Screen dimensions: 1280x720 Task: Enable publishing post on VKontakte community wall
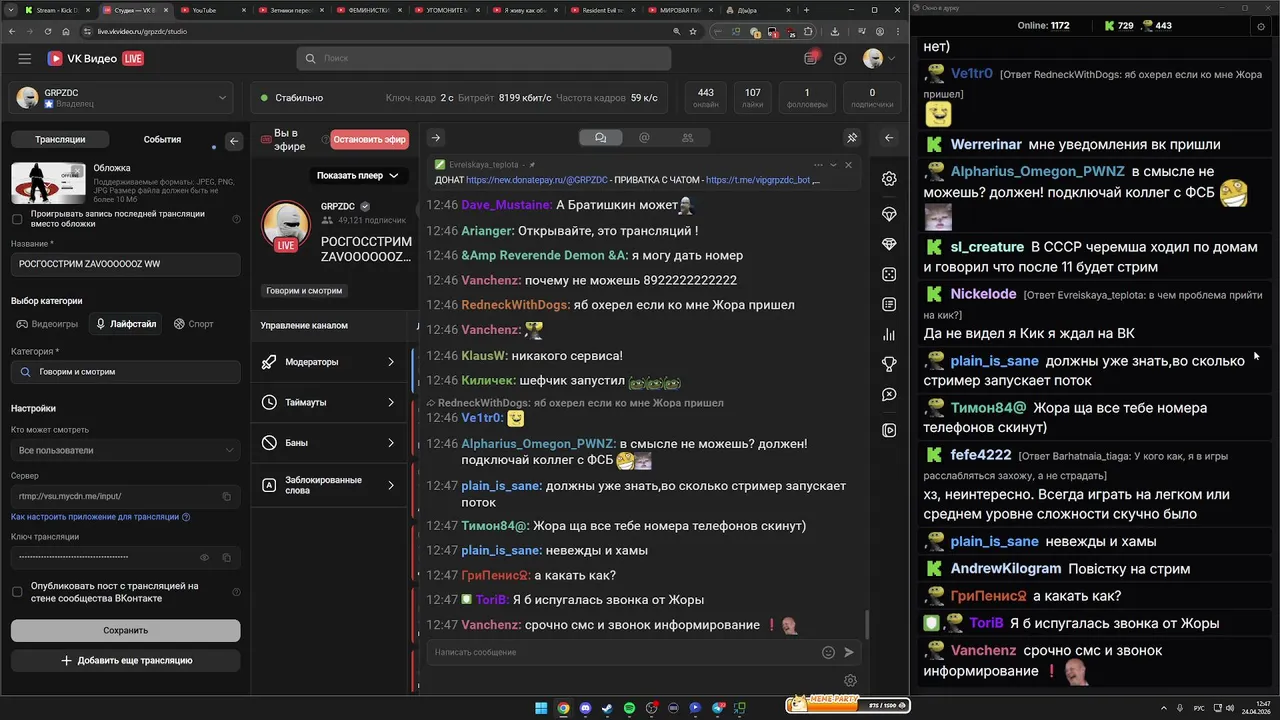click(17, 592)
